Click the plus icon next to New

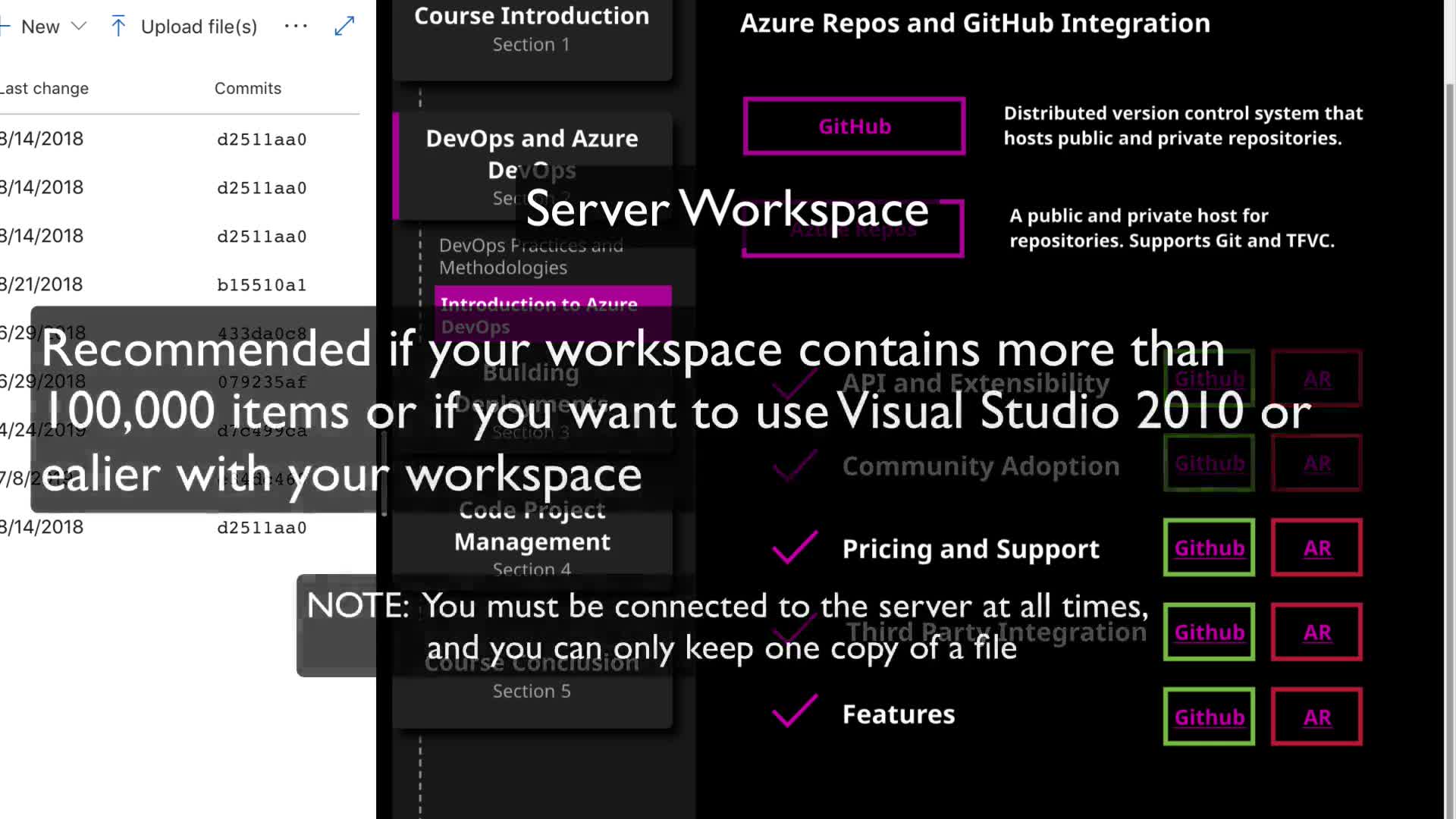click(x=5, y=27)
